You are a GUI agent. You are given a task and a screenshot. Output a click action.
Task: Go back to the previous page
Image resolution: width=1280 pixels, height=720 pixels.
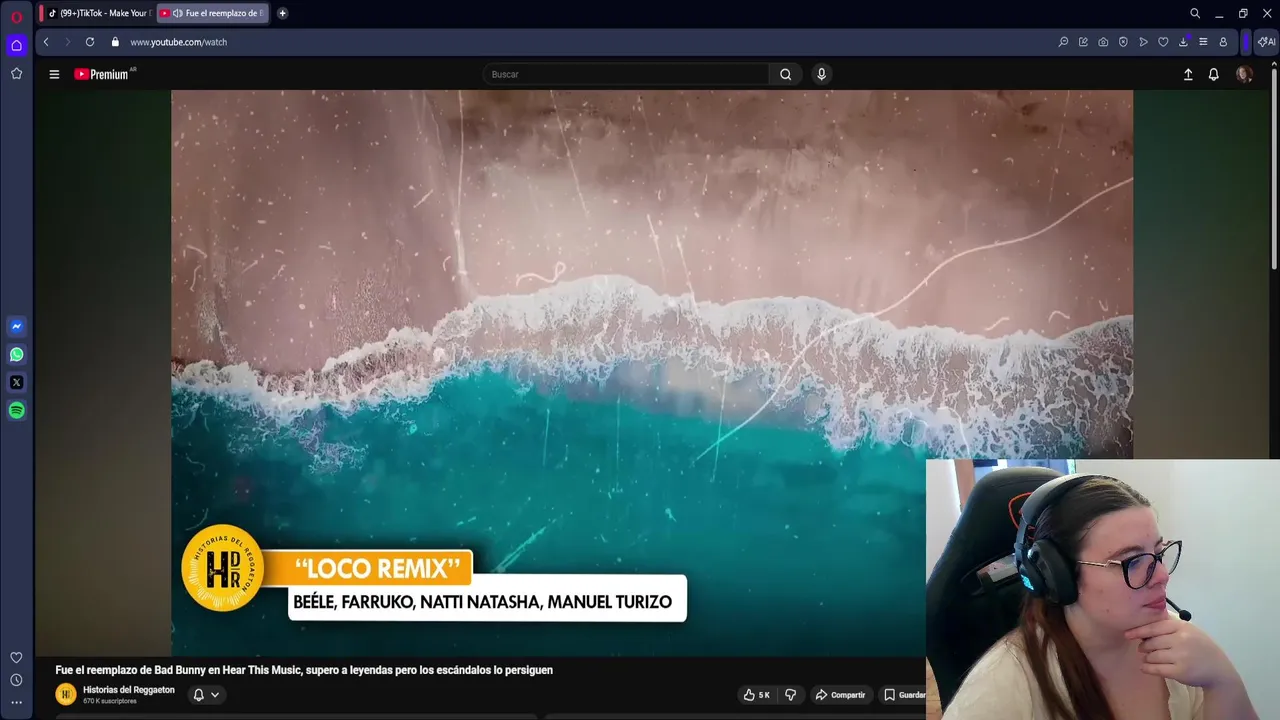(46, 42)
